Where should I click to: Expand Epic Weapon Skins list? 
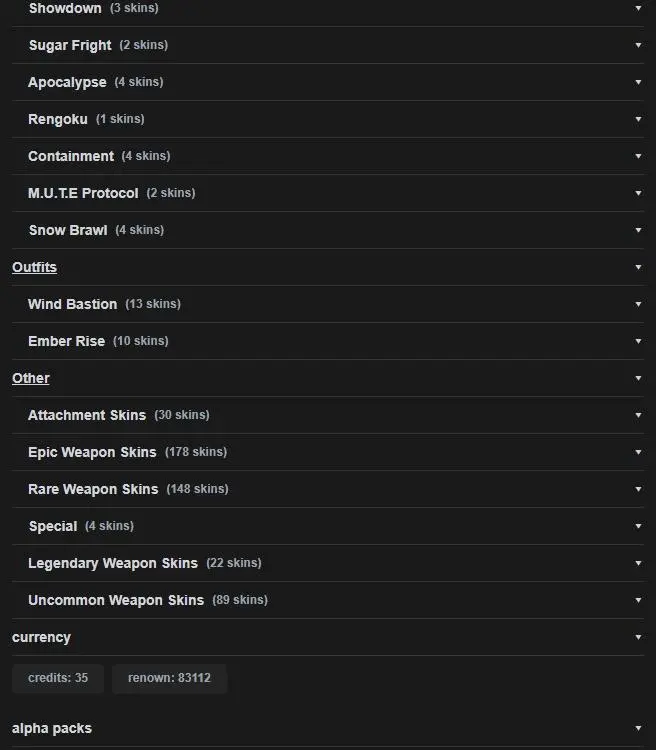pos(328,452)
